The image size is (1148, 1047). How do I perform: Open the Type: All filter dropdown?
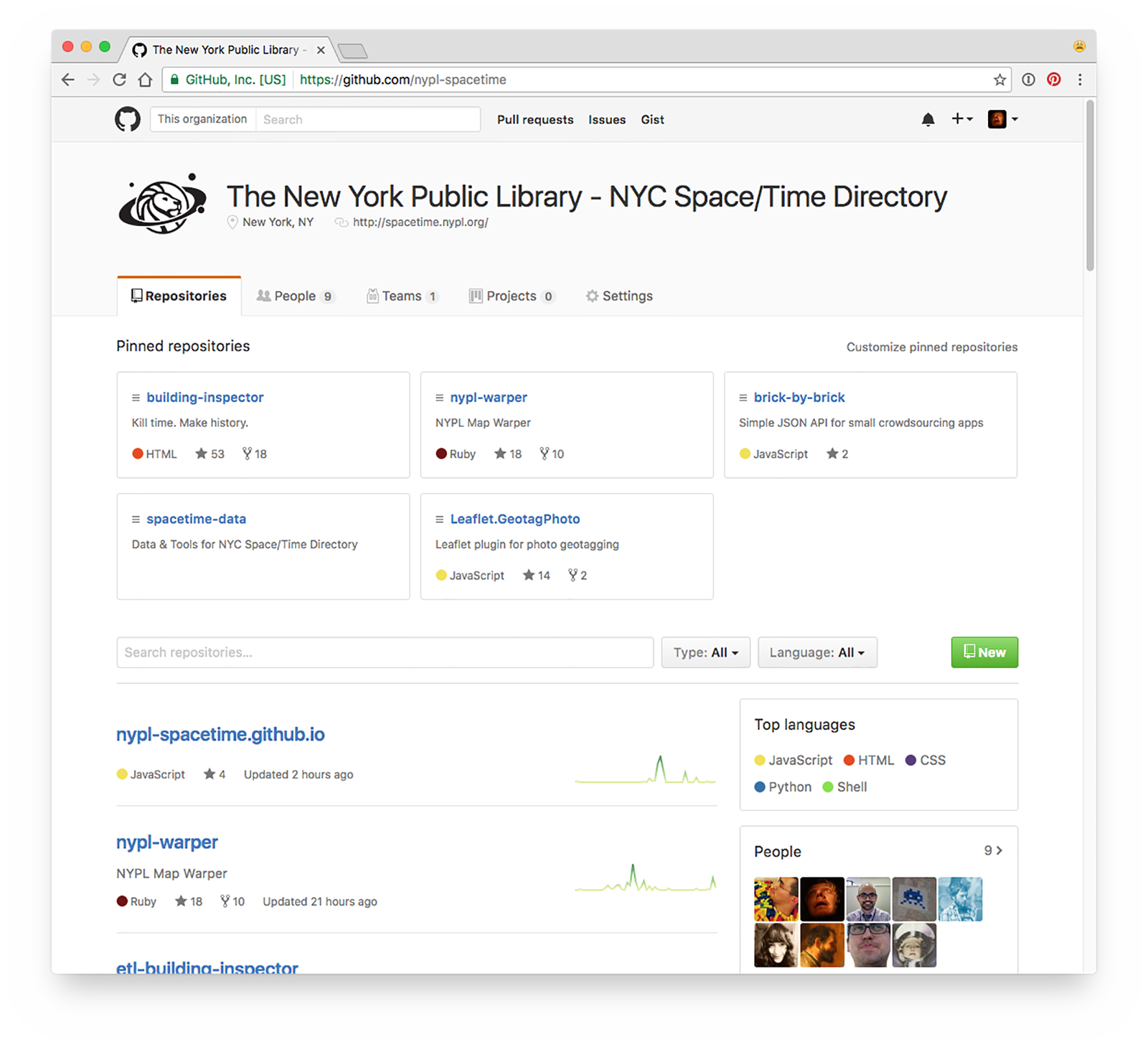coord(705,652)
